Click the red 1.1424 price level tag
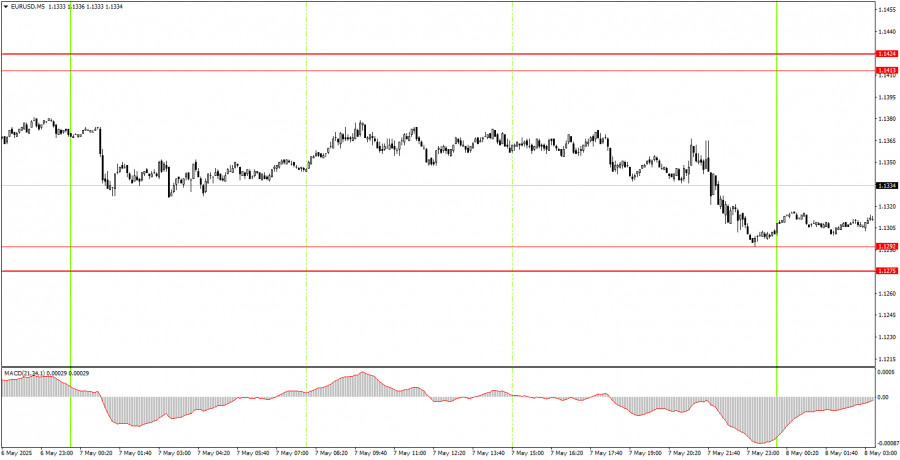 [887, 53]
